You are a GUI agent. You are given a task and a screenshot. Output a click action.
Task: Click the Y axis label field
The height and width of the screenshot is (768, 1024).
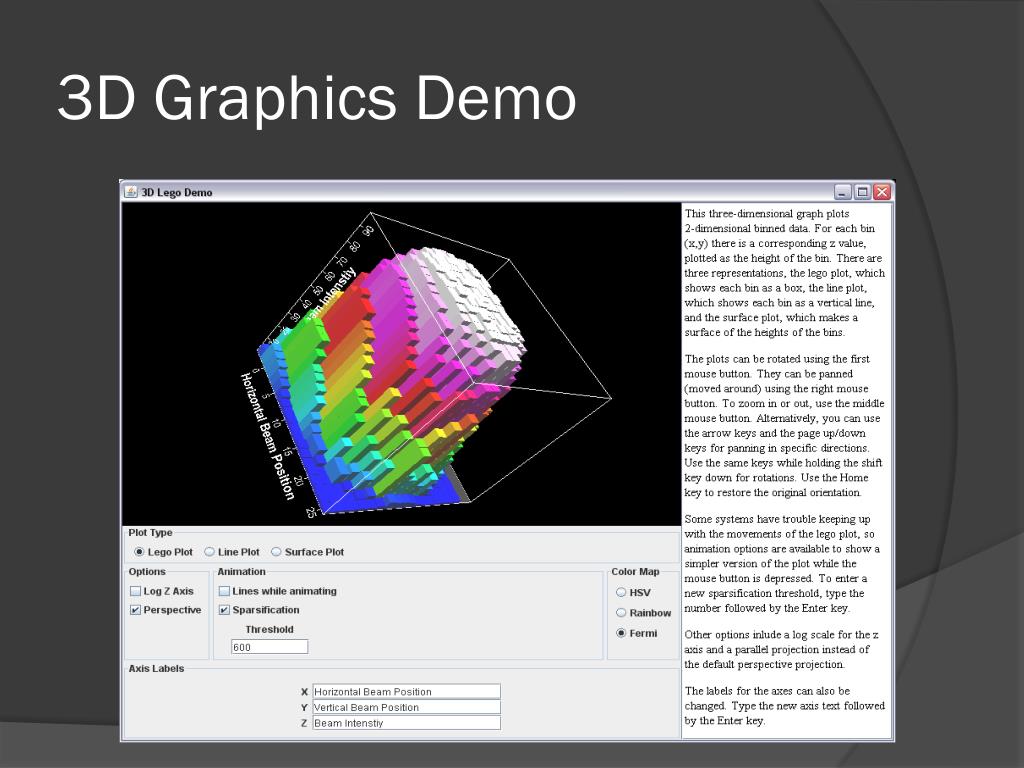[x=406, y=707]
